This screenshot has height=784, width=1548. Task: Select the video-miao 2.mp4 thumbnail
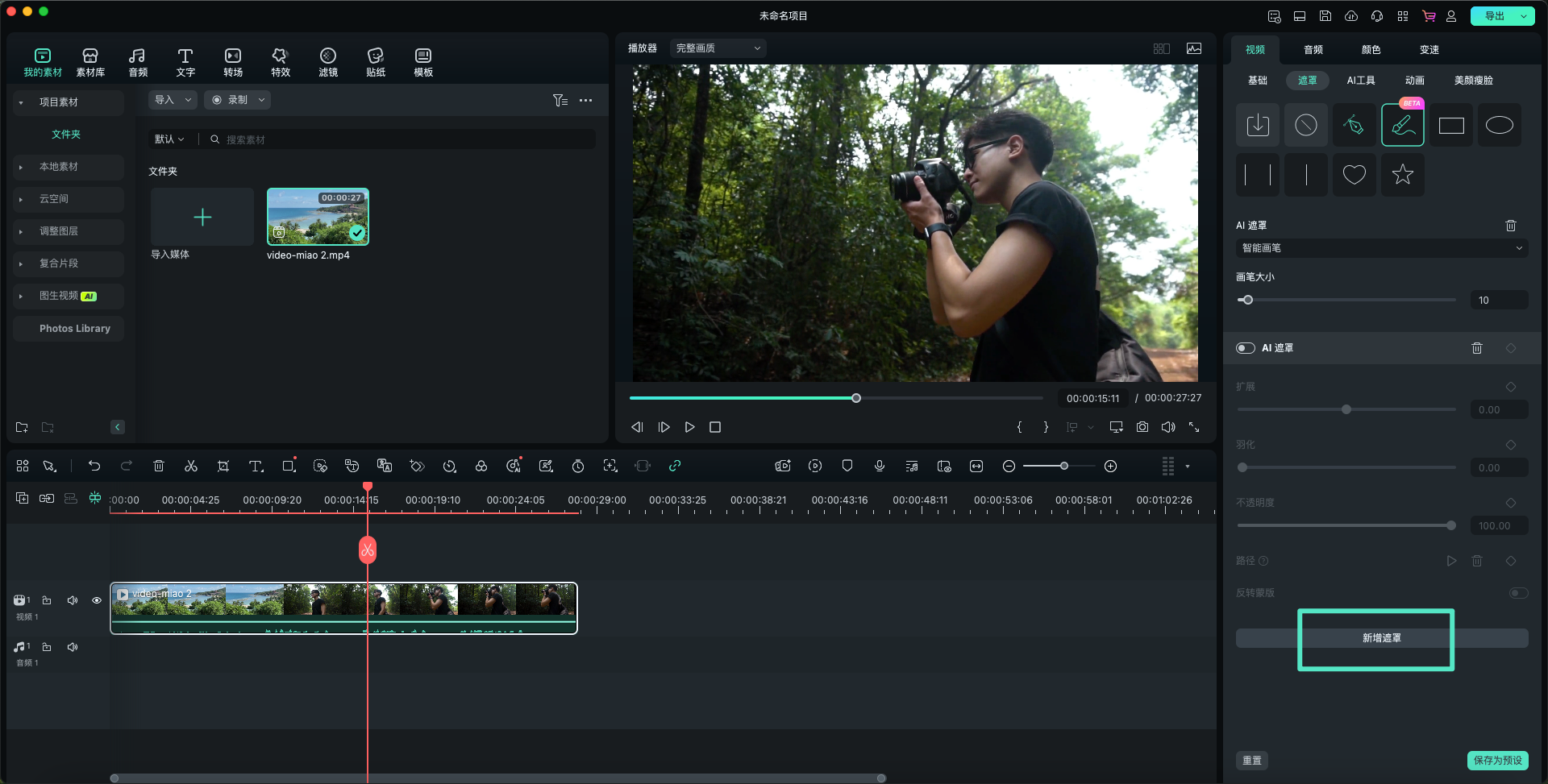318,217
